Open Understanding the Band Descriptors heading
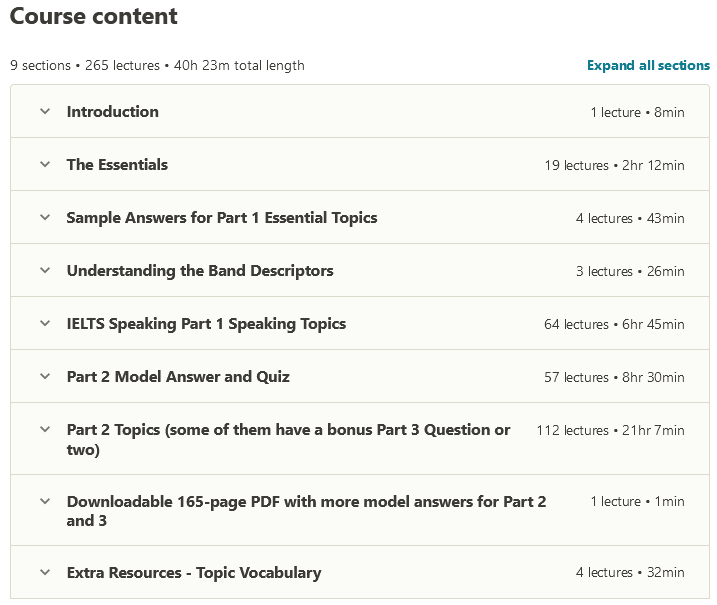Screen dimensions: 717x605 pyautogui.click(x=200, y=271)
